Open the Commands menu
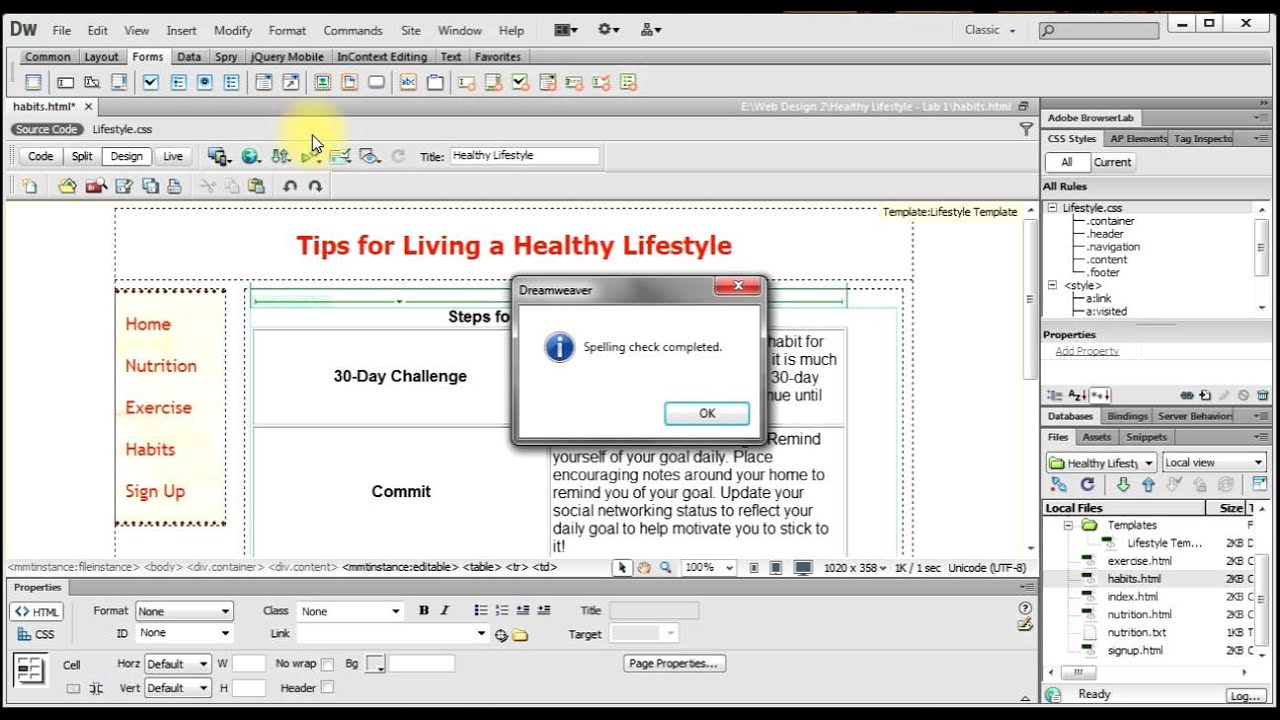 coord(353,31)
